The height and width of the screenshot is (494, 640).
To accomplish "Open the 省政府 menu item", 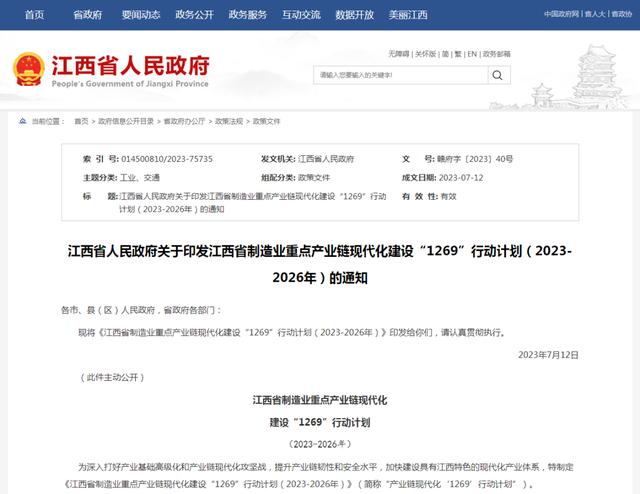I will pos(88,15).
